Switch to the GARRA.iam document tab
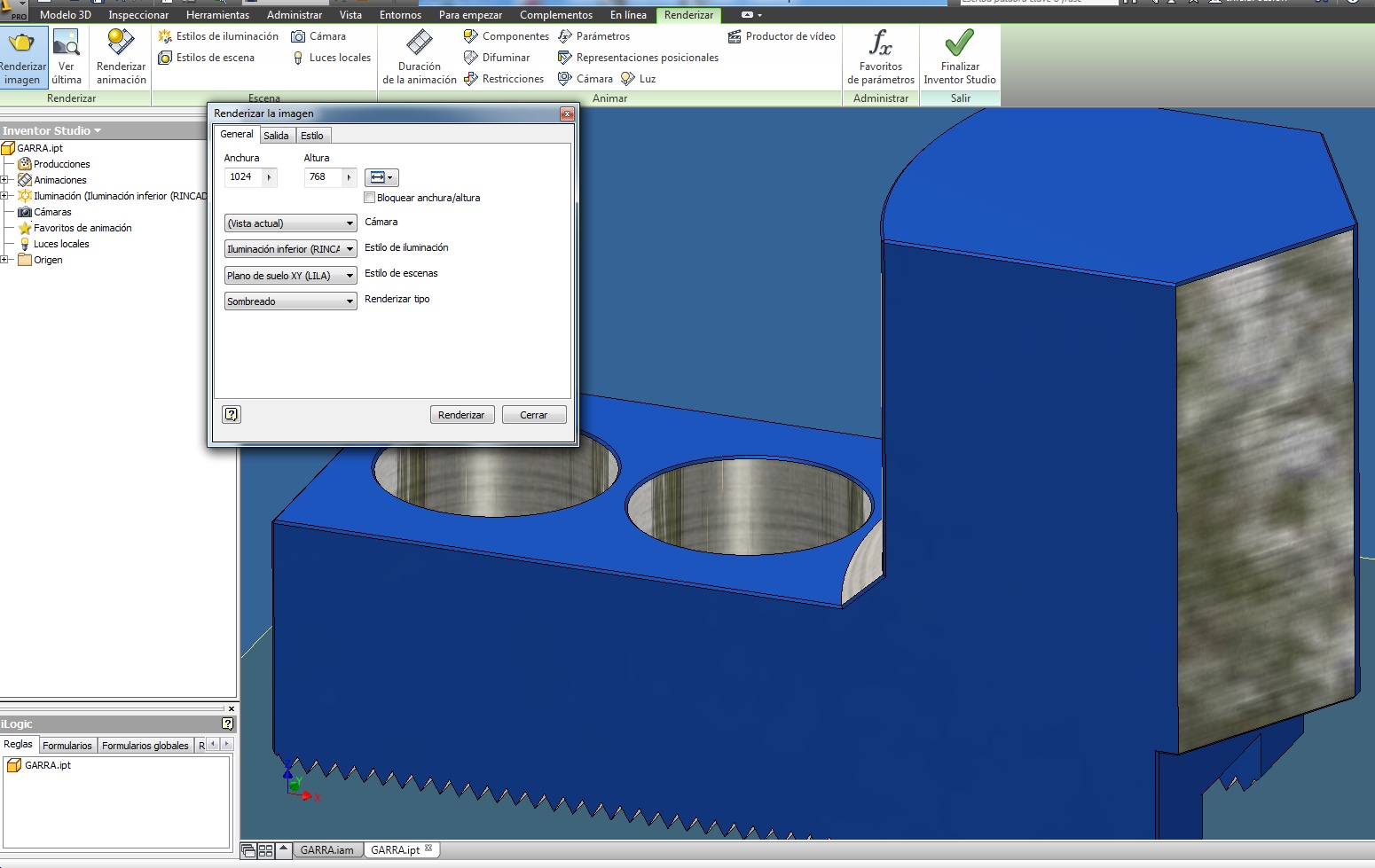 coord(326,850)
